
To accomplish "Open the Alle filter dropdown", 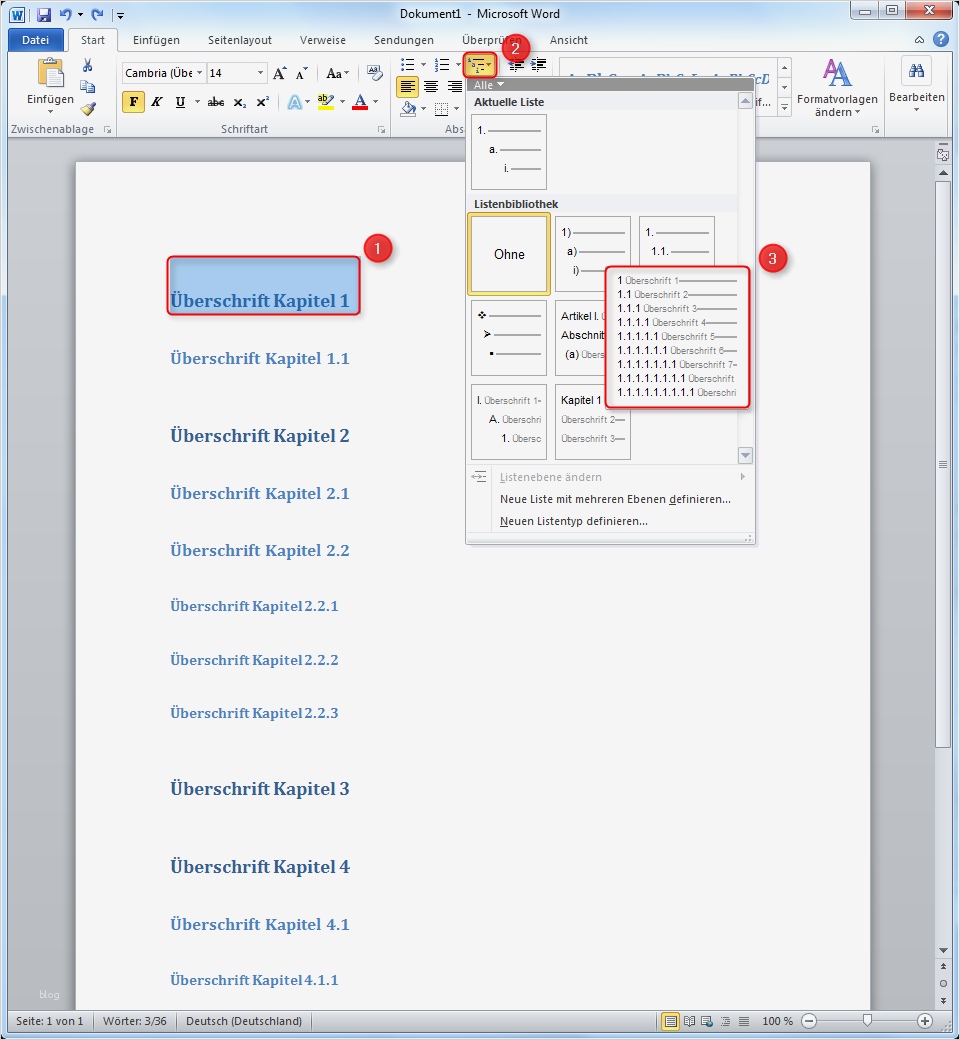I will point(487,85).
